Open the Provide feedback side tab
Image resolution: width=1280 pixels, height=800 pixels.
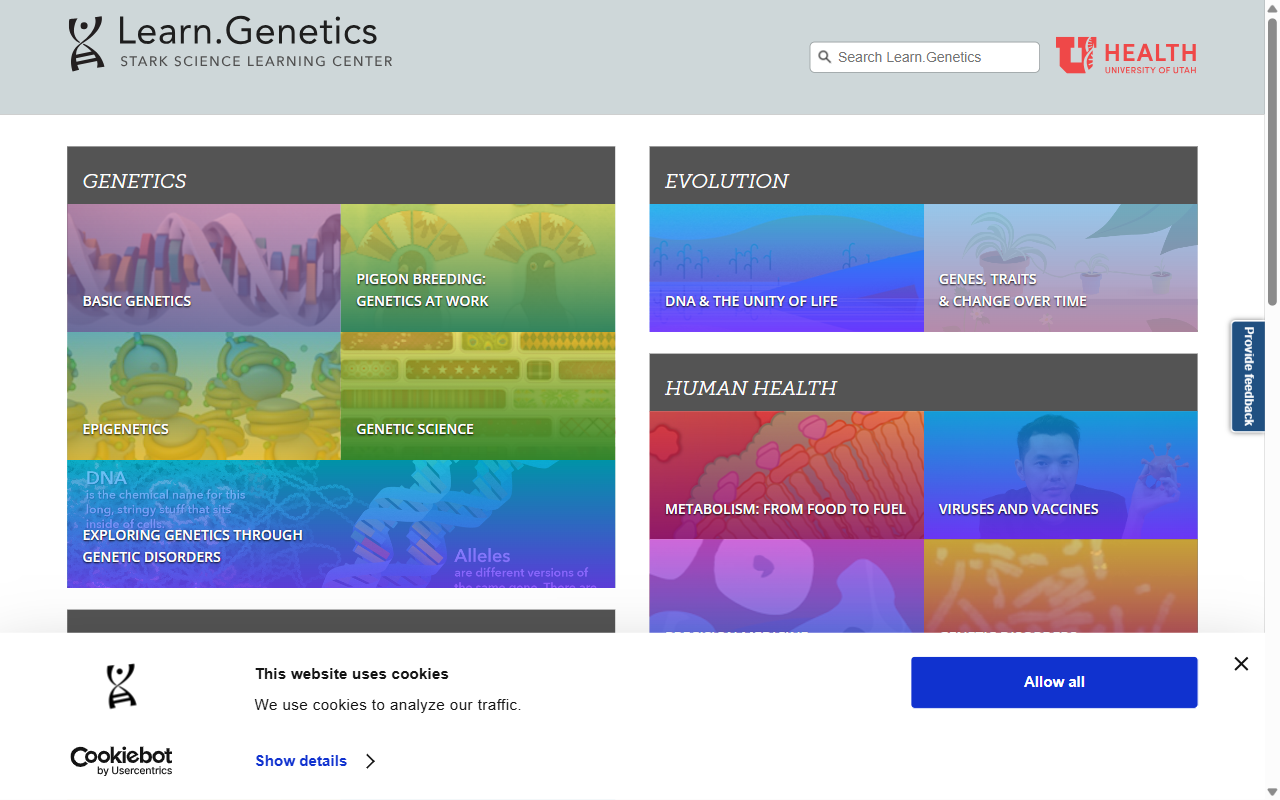[1248, 376]
